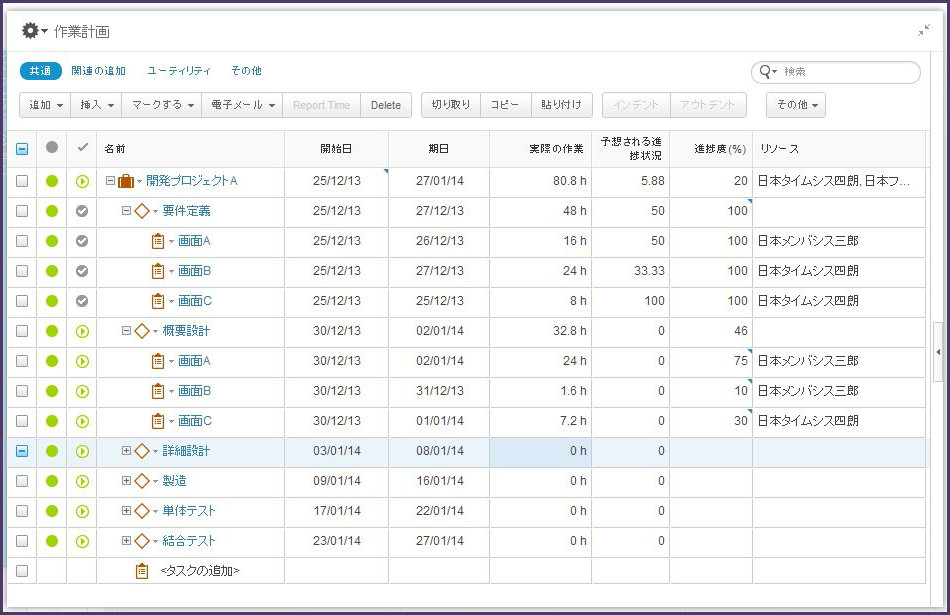Click the diamond icon beside 概要設計

pos(142,331)
